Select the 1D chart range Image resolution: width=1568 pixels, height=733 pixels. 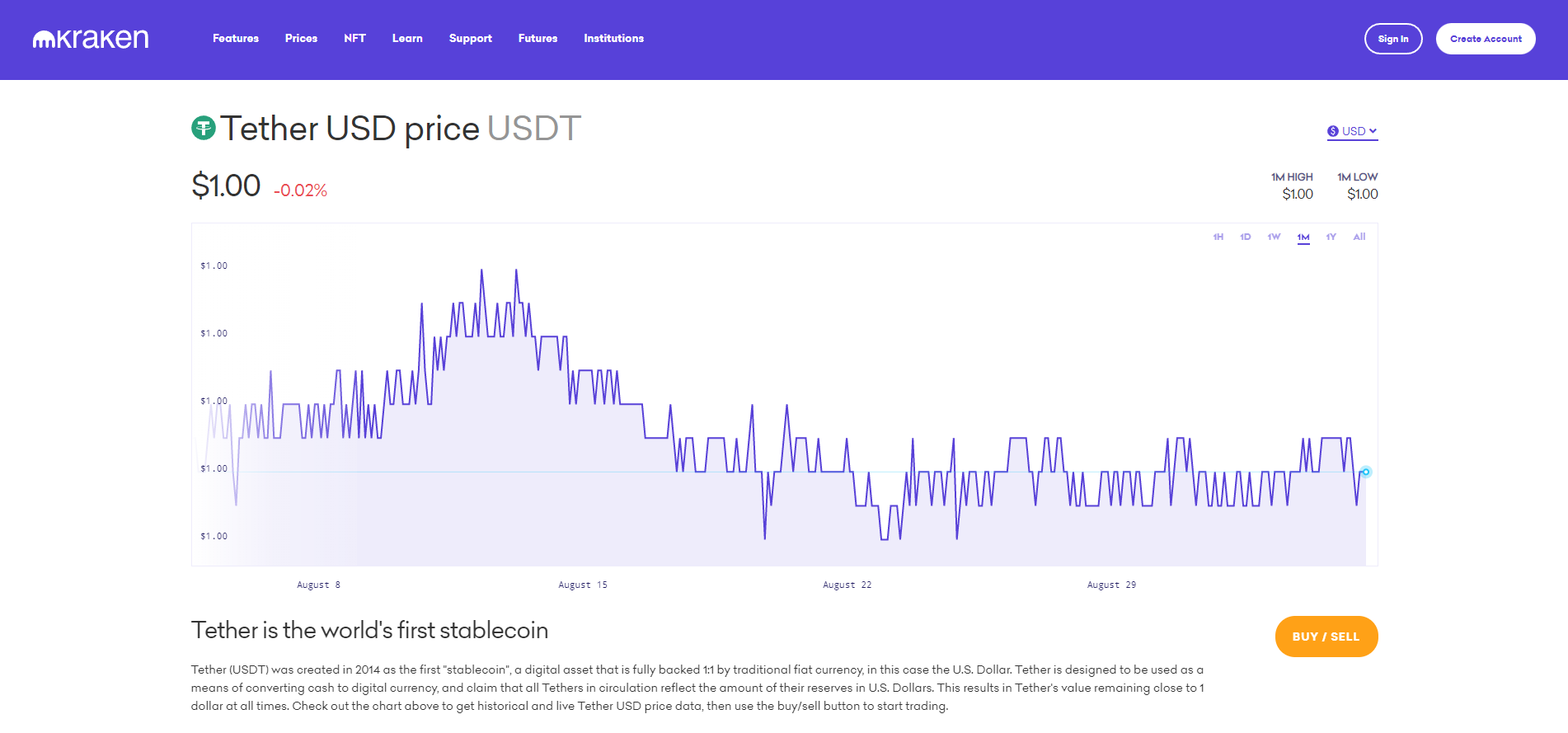click(1245, 237)
